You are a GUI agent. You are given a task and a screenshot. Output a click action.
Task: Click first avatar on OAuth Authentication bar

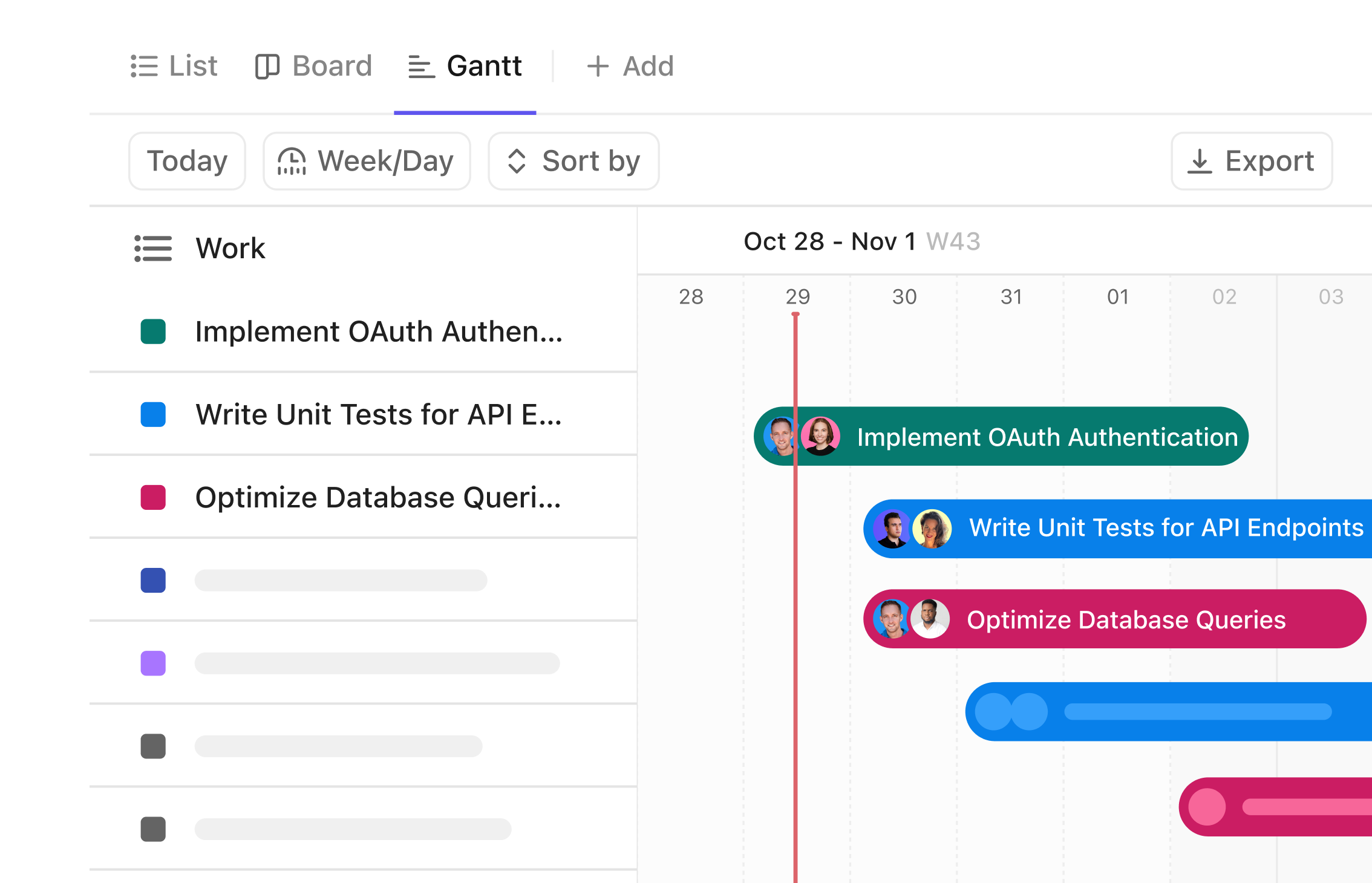781,437
